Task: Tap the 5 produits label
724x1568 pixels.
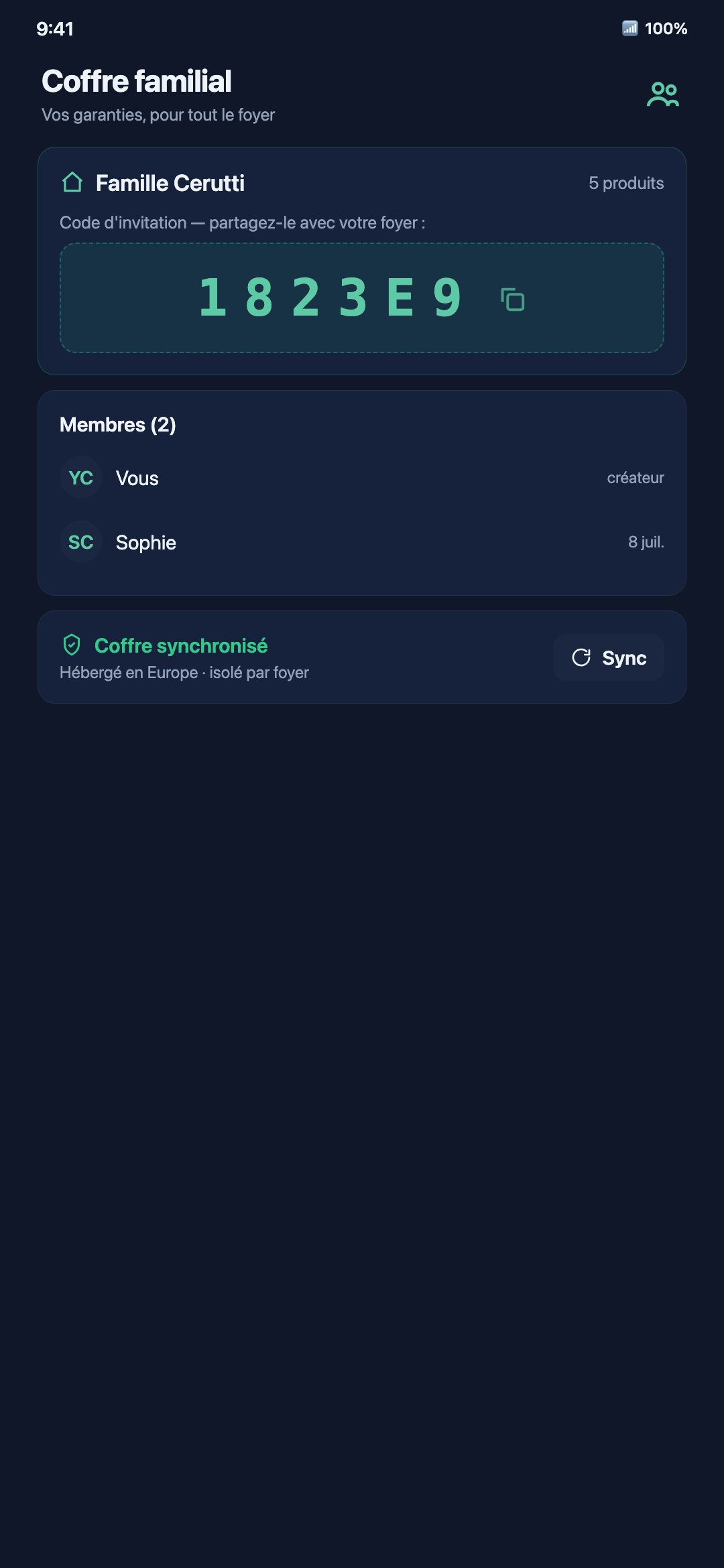Action: 626,183
